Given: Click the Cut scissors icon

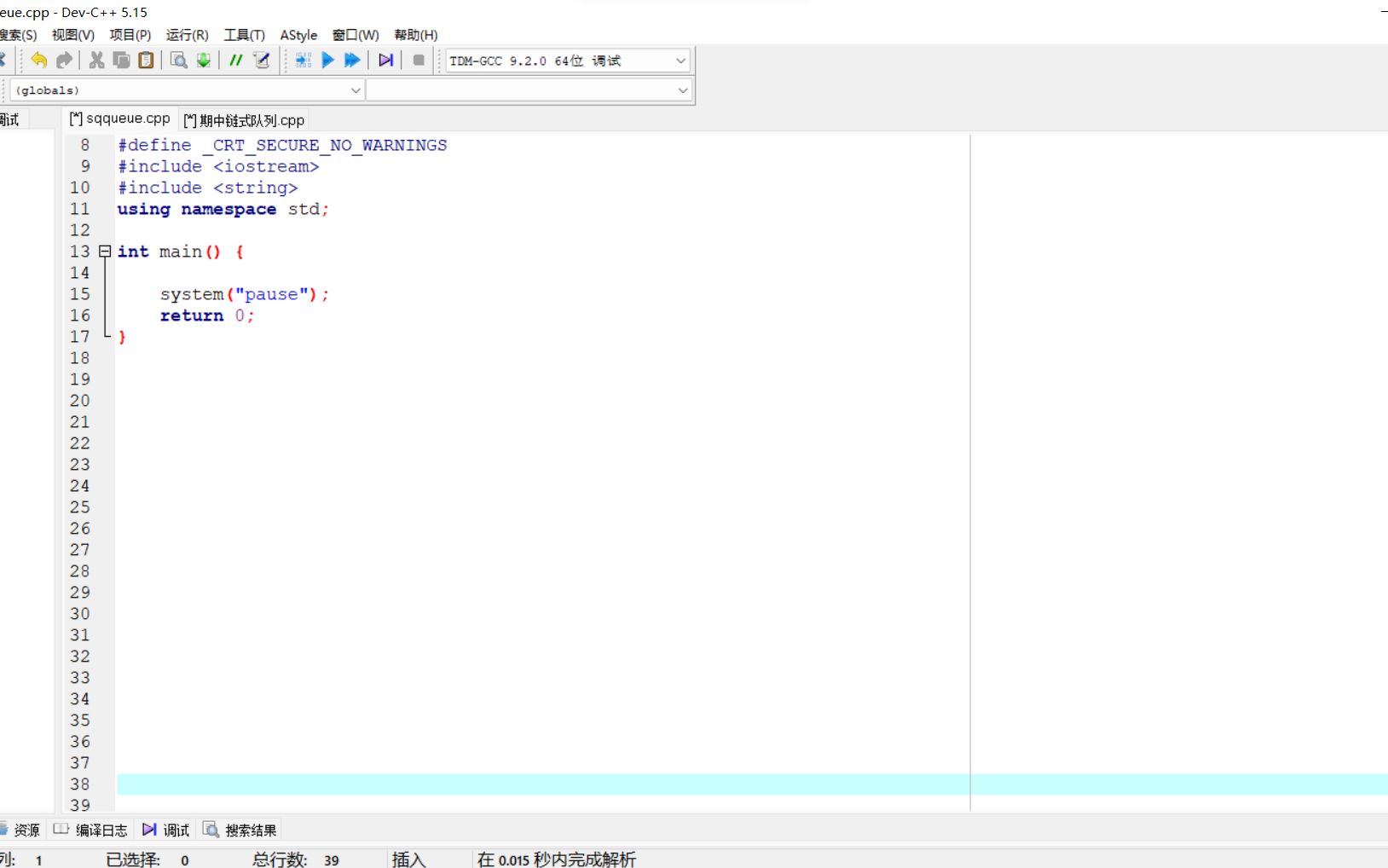Looking at the screenshot, I should point(96,60).
